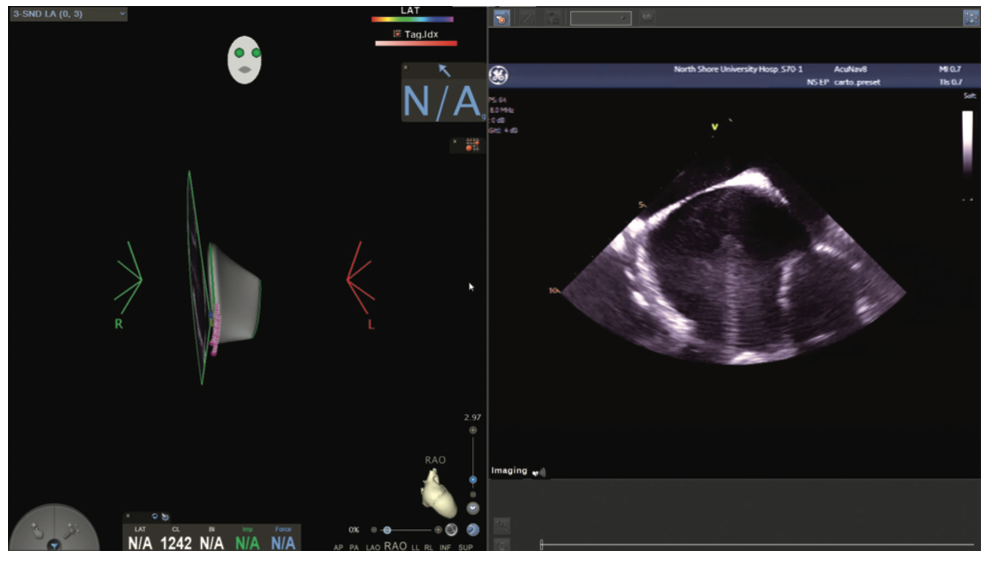The width and height of the screenshot is (992, 562).
Task: Click the force direction arrow icon
Action: (444, 70)
